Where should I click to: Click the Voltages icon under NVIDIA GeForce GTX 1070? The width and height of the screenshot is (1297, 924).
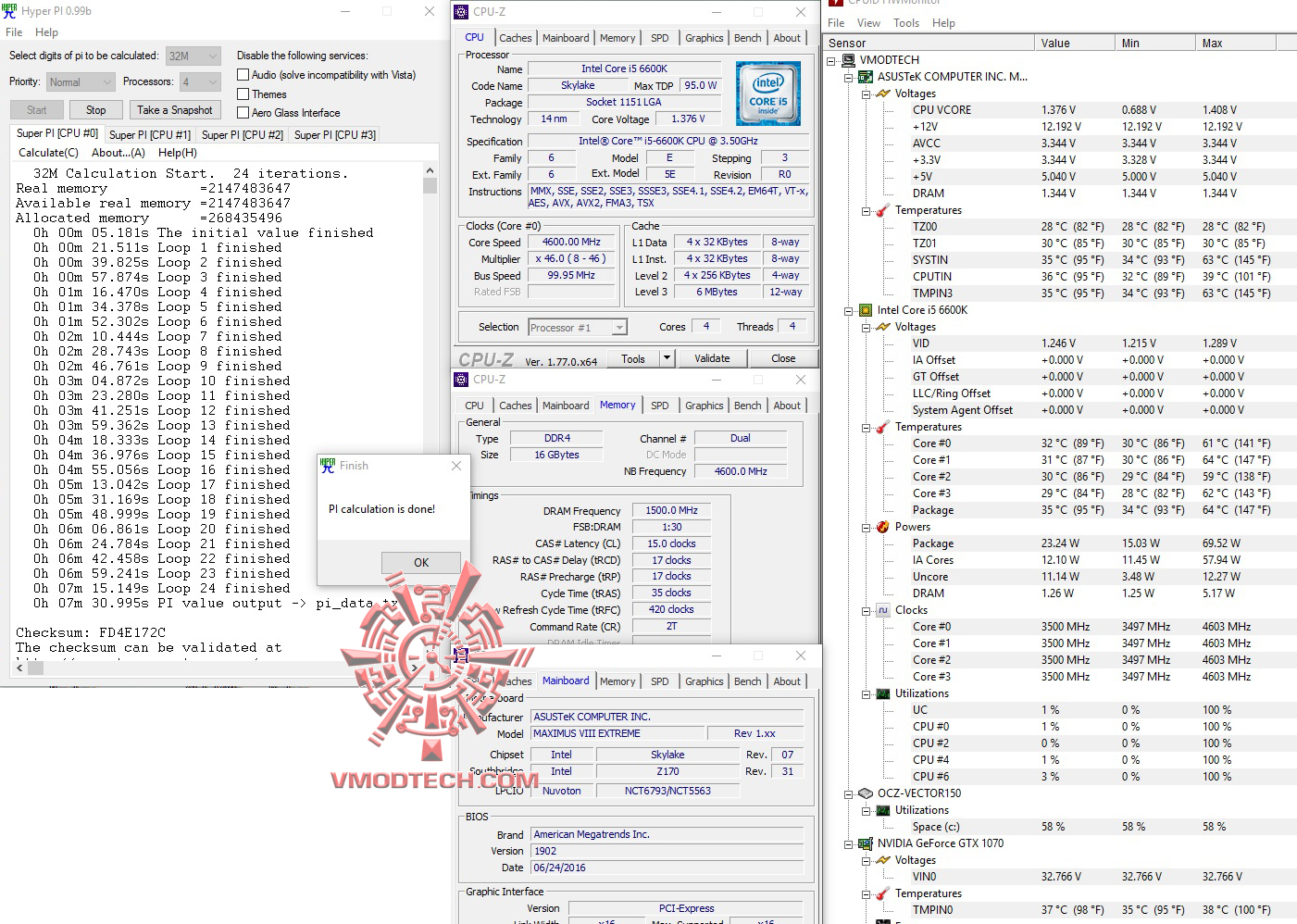point(882,860)
